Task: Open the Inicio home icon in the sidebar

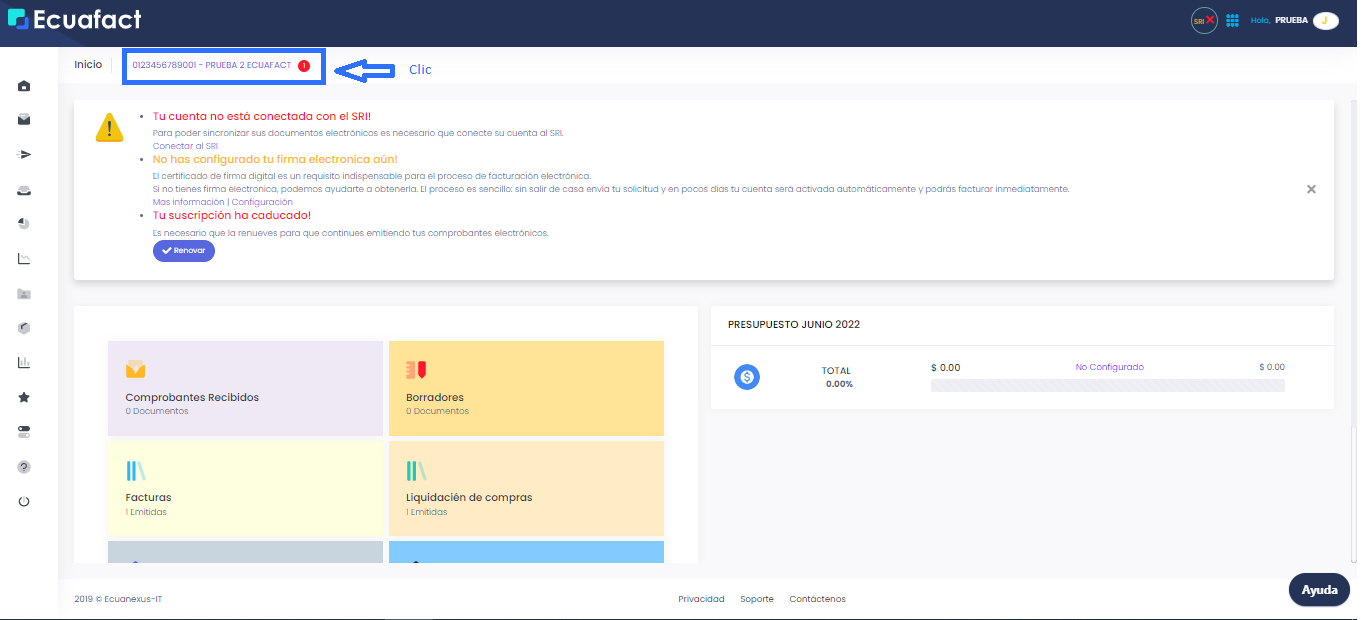Action: 23,86
